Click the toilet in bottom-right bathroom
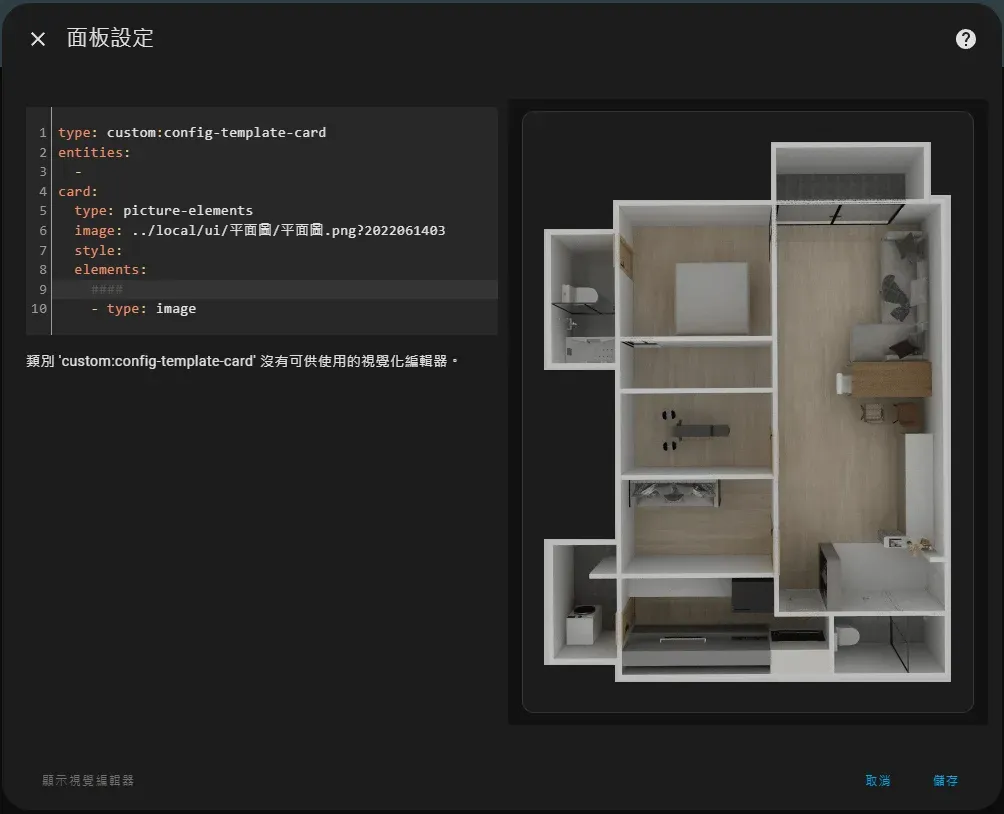The image size is (1004, 814). tap(847, 636)
